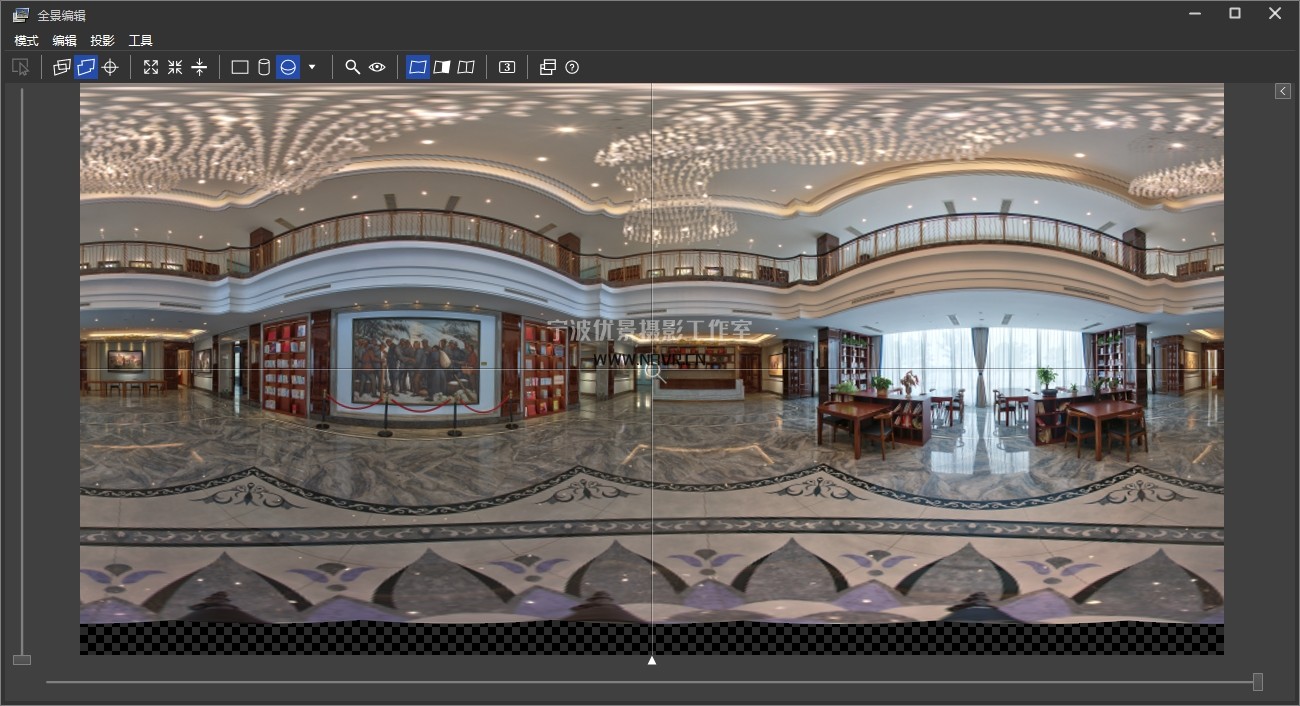Click the overlapping windows icon

(x=547, y=67)
